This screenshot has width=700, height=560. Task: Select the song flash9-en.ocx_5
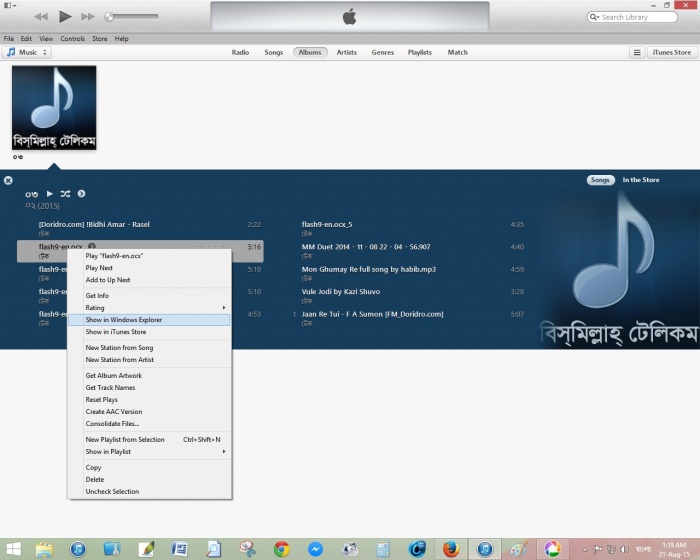point(404,229)
